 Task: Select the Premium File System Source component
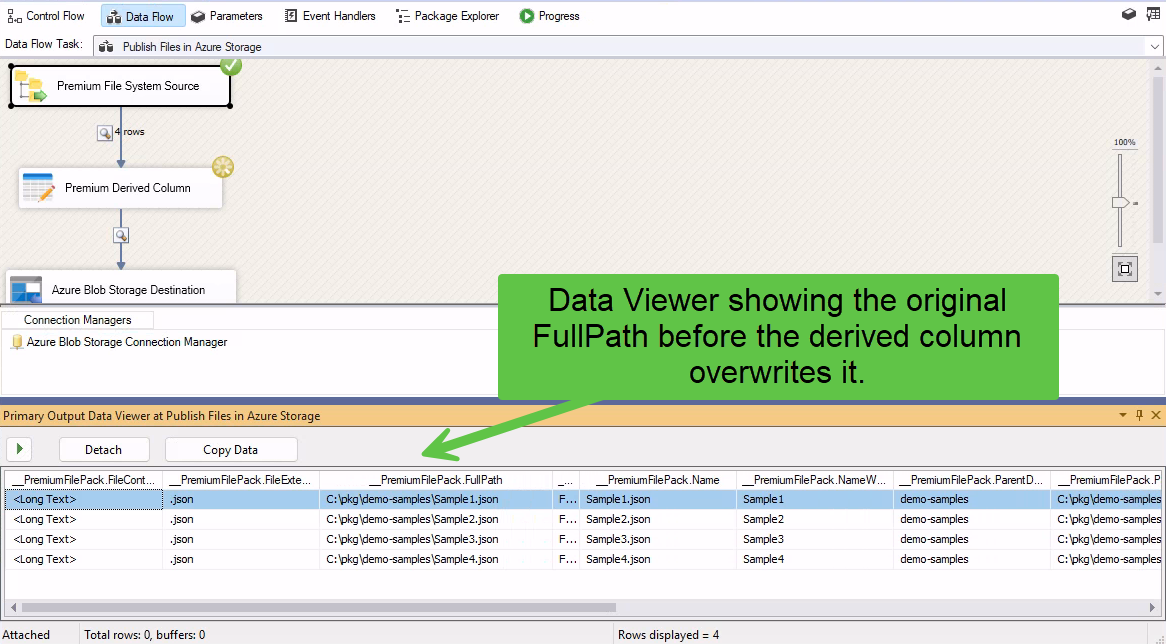[x=120, y=86]
